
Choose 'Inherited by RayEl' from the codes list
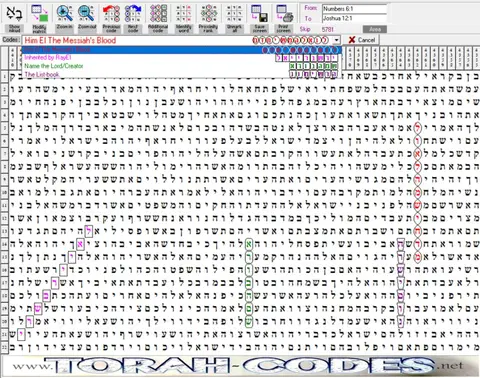click(x=182, y=58)
